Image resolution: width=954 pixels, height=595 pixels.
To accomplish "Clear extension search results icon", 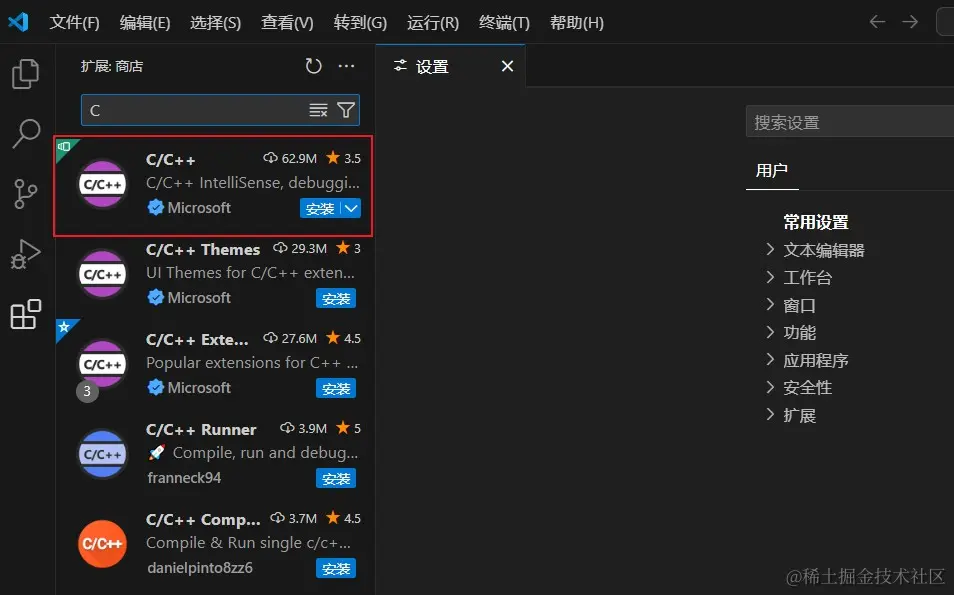I will point(318,110).
